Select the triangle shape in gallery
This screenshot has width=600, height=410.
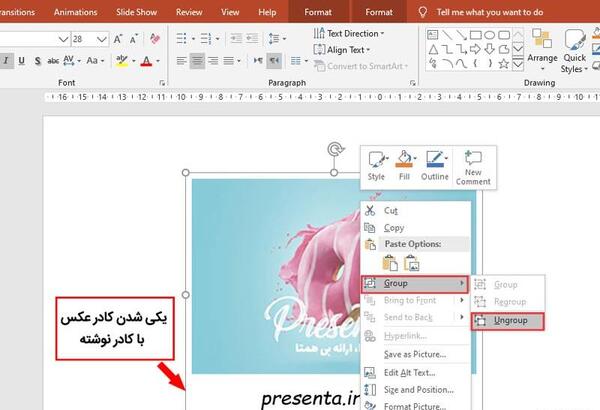coord(433,49)
